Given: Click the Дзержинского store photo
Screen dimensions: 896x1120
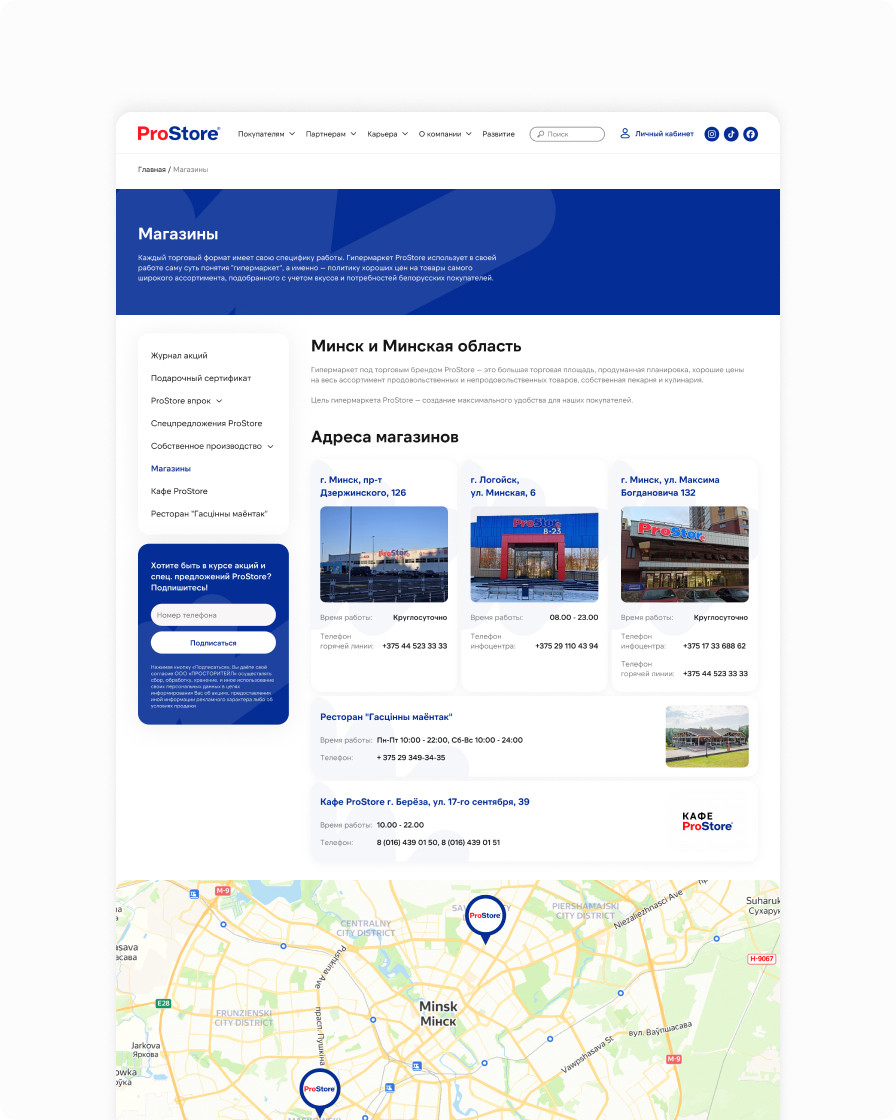Looking at the screenshot, I should (x=384, y=554).
